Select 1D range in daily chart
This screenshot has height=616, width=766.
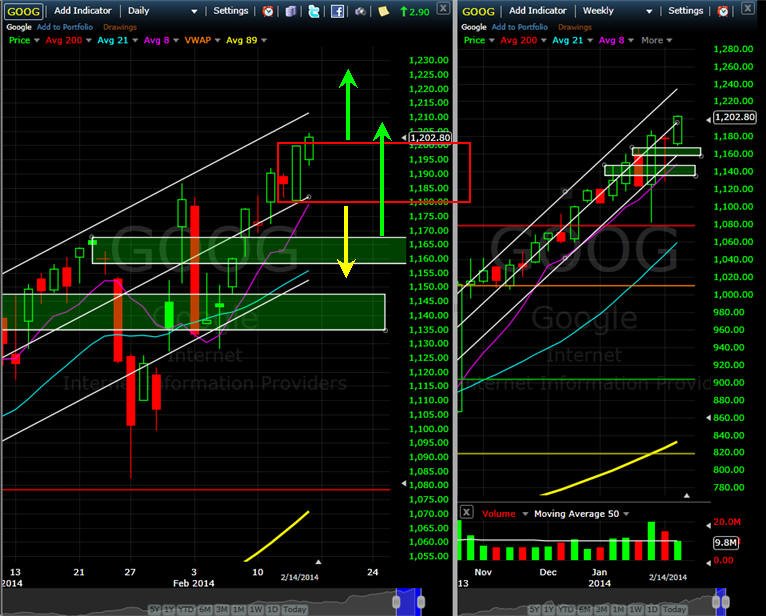tap(273, 610)
